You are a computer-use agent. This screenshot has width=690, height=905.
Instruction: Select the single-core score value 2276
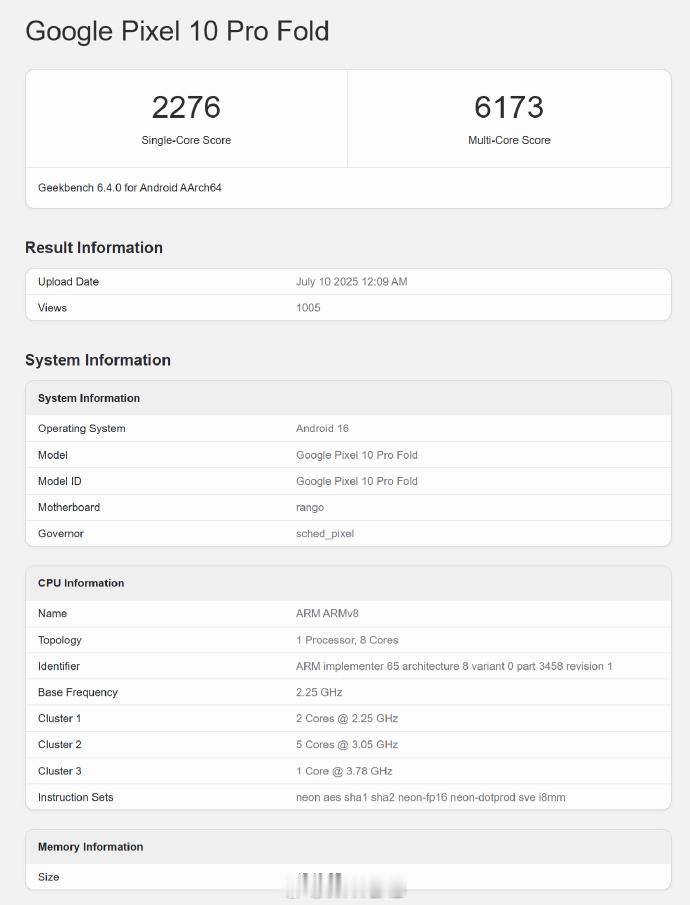click(x=186, y=107)
